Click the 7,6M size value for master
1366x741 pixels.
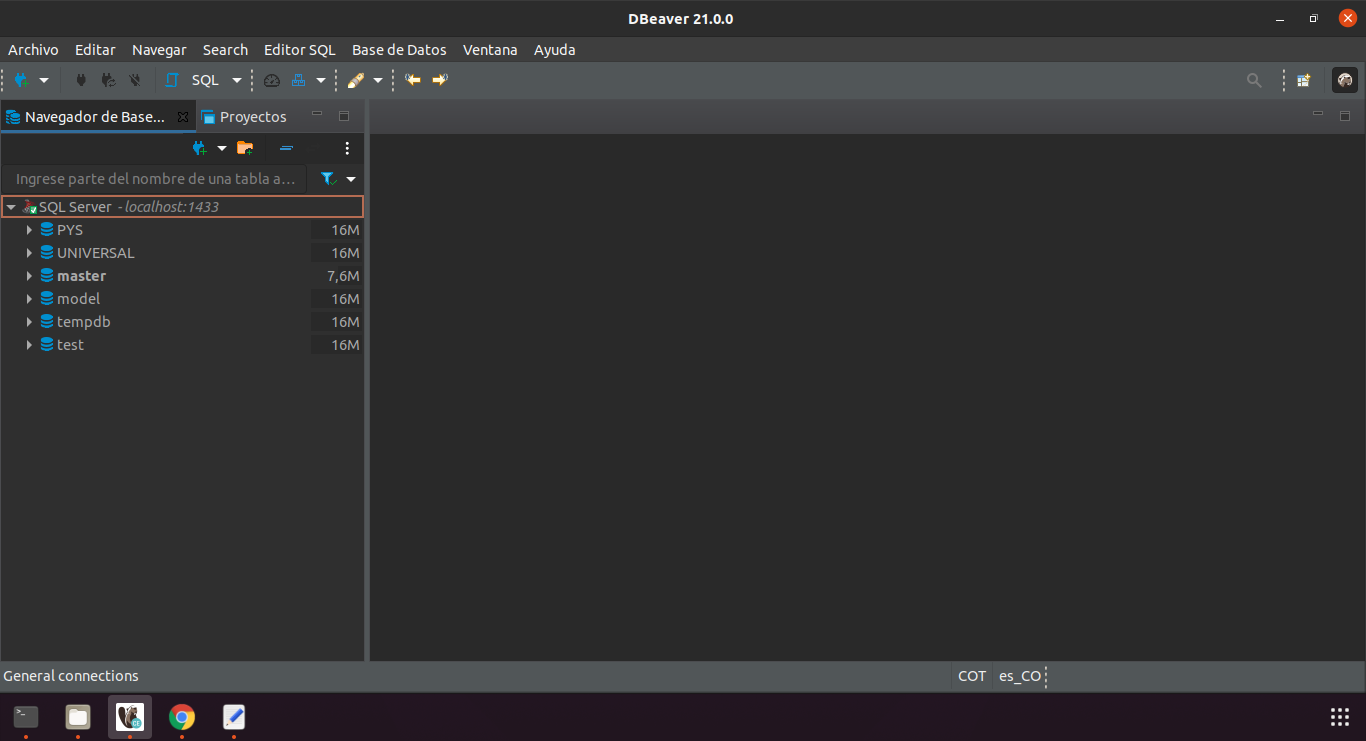click(x=343, y=276)
